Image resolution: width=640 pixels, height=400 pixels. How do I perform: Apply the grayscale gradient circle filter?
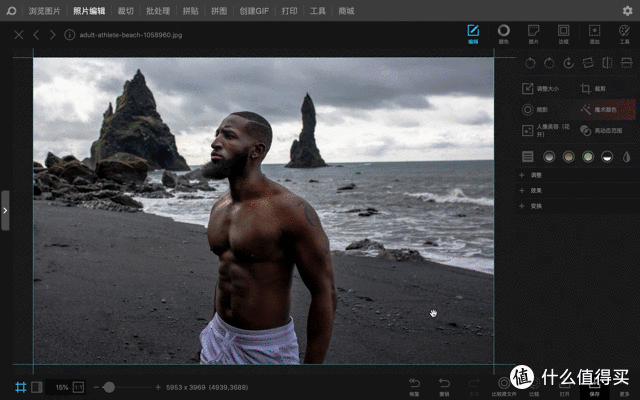coord(549,156)
